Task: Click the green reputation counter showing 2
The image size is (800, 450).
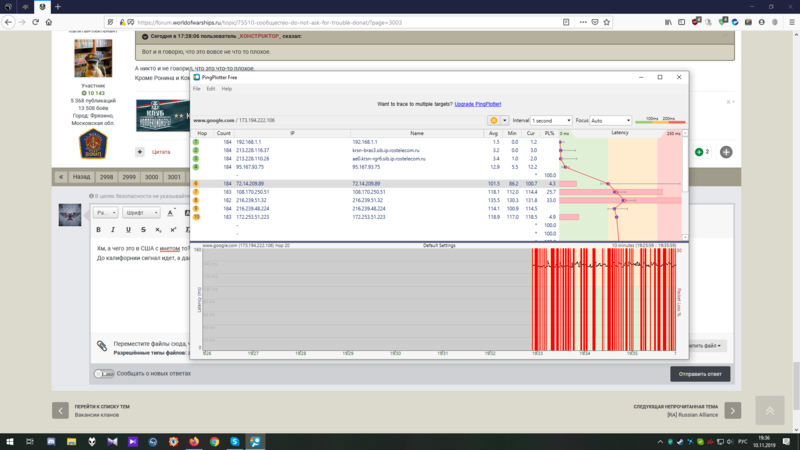Action: (x=703, y=152)
